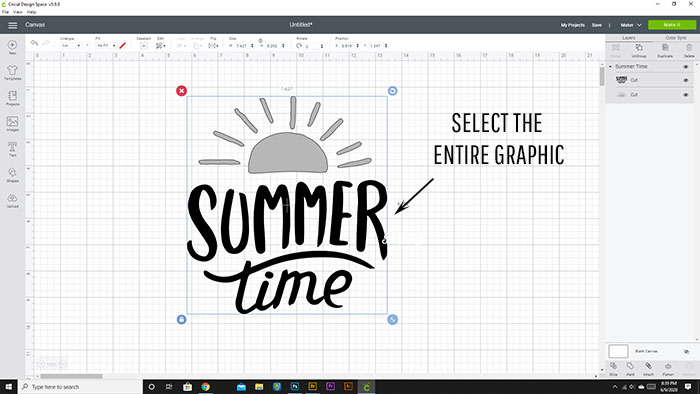Open My Projects link
The height and width of the screenshot is (394, 700).
tap(573, 25)
